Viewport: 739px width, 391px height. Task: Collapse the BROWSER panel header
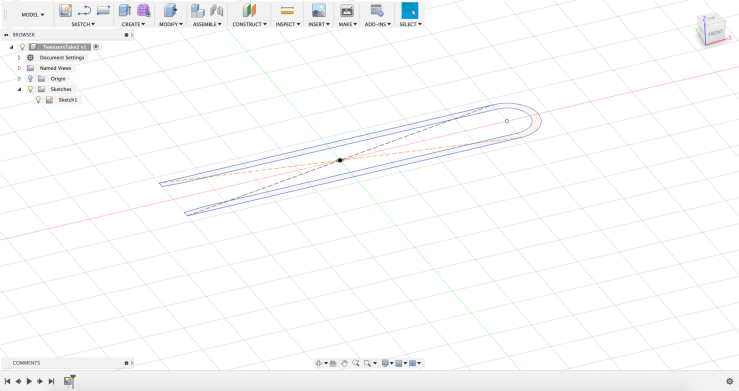(6, 35)
